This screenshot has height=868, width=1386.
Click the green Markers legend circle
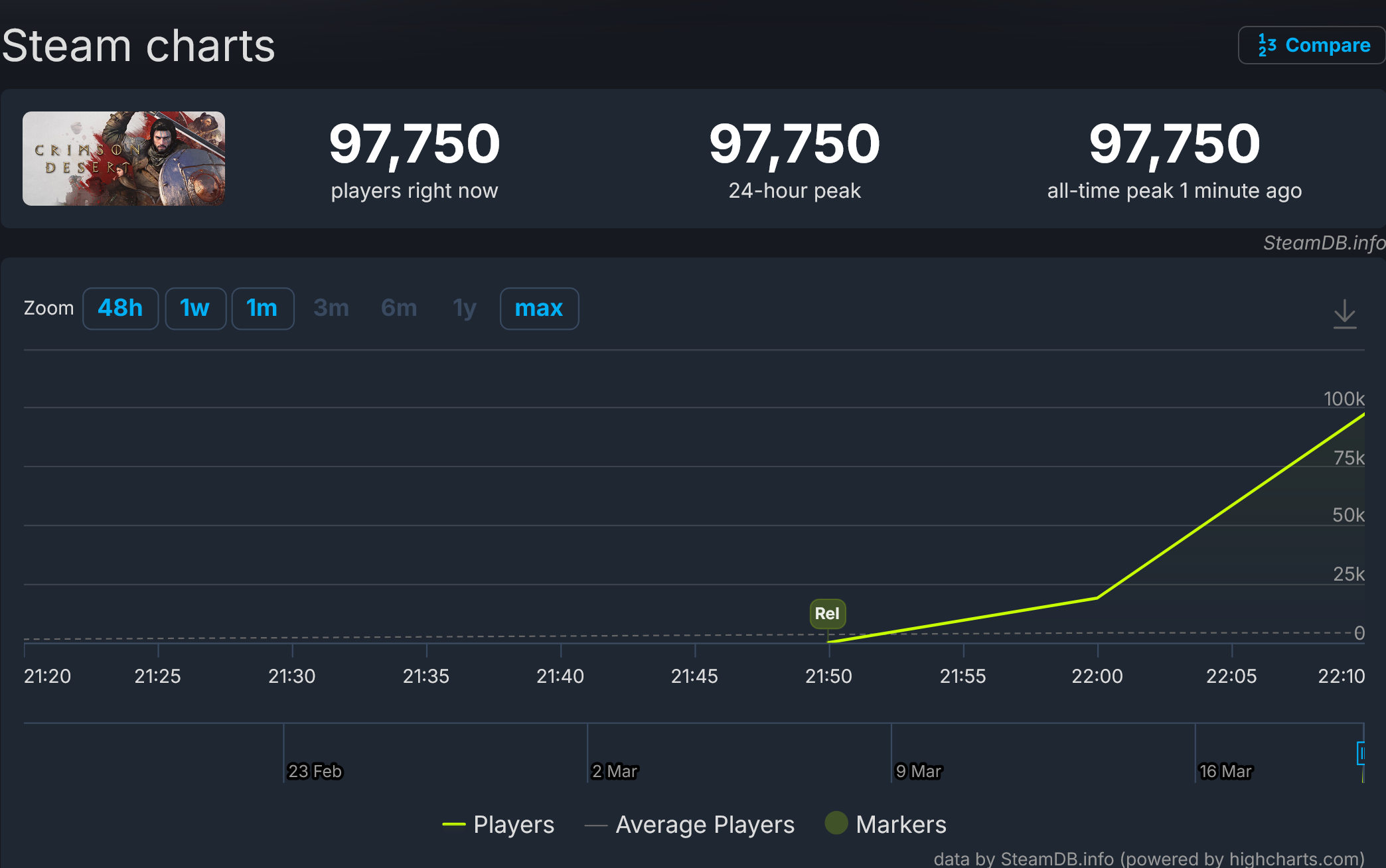click(836, 823)
